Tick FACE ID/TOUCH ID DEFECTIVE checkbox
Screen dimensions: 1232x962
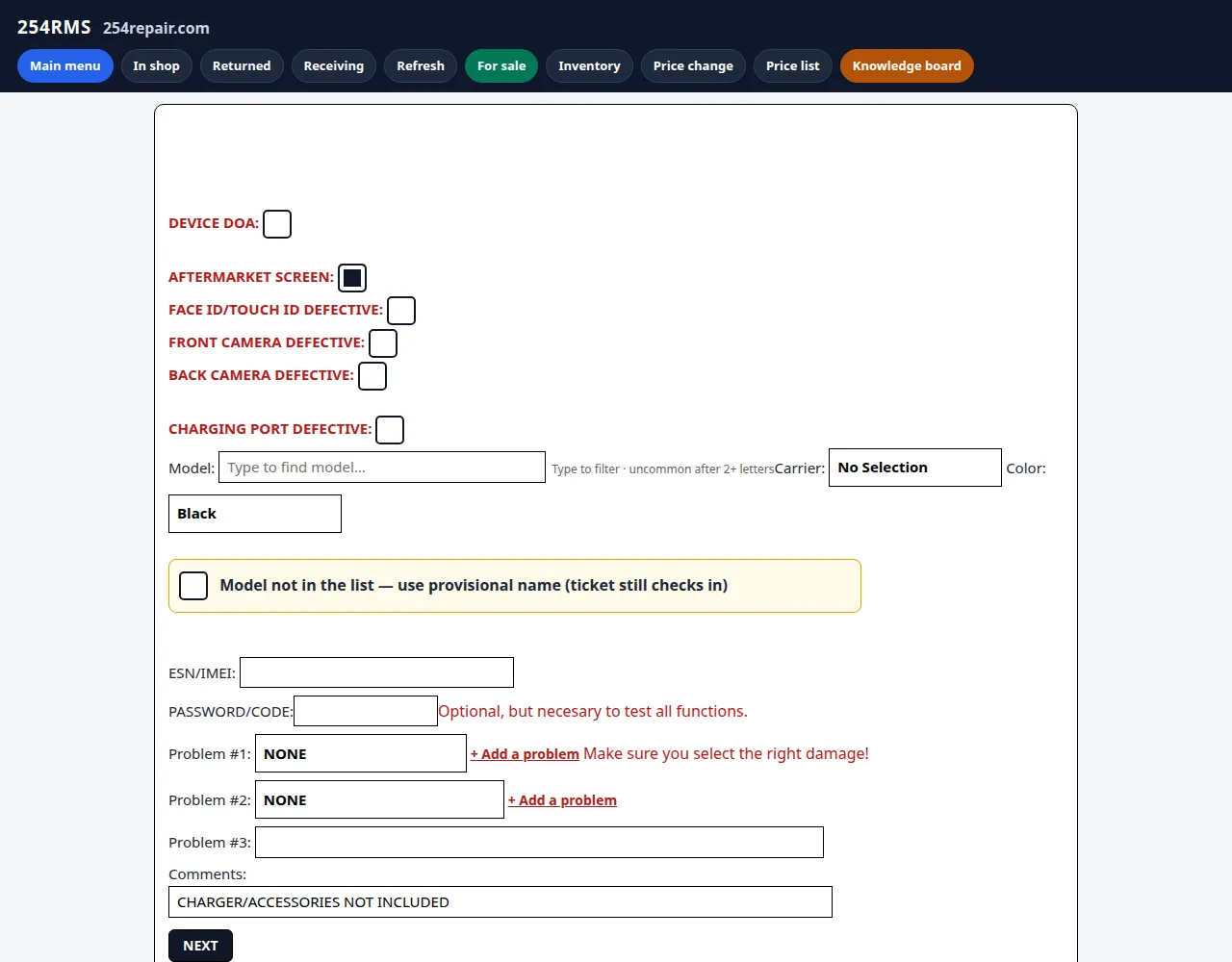click(x=401, y=311)
